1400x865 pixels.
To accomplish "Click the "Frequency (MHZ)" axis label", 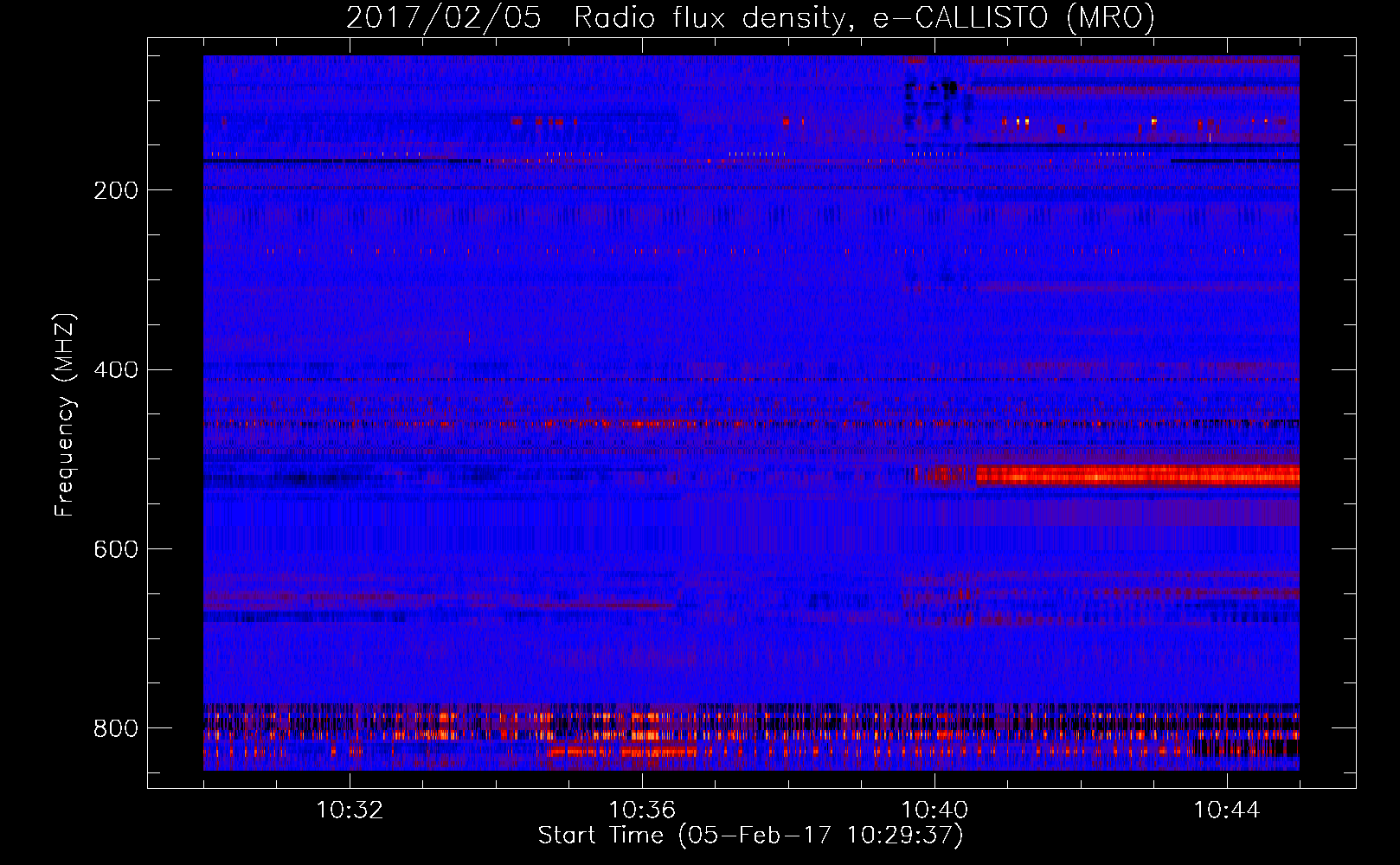I will click(64, 415).
